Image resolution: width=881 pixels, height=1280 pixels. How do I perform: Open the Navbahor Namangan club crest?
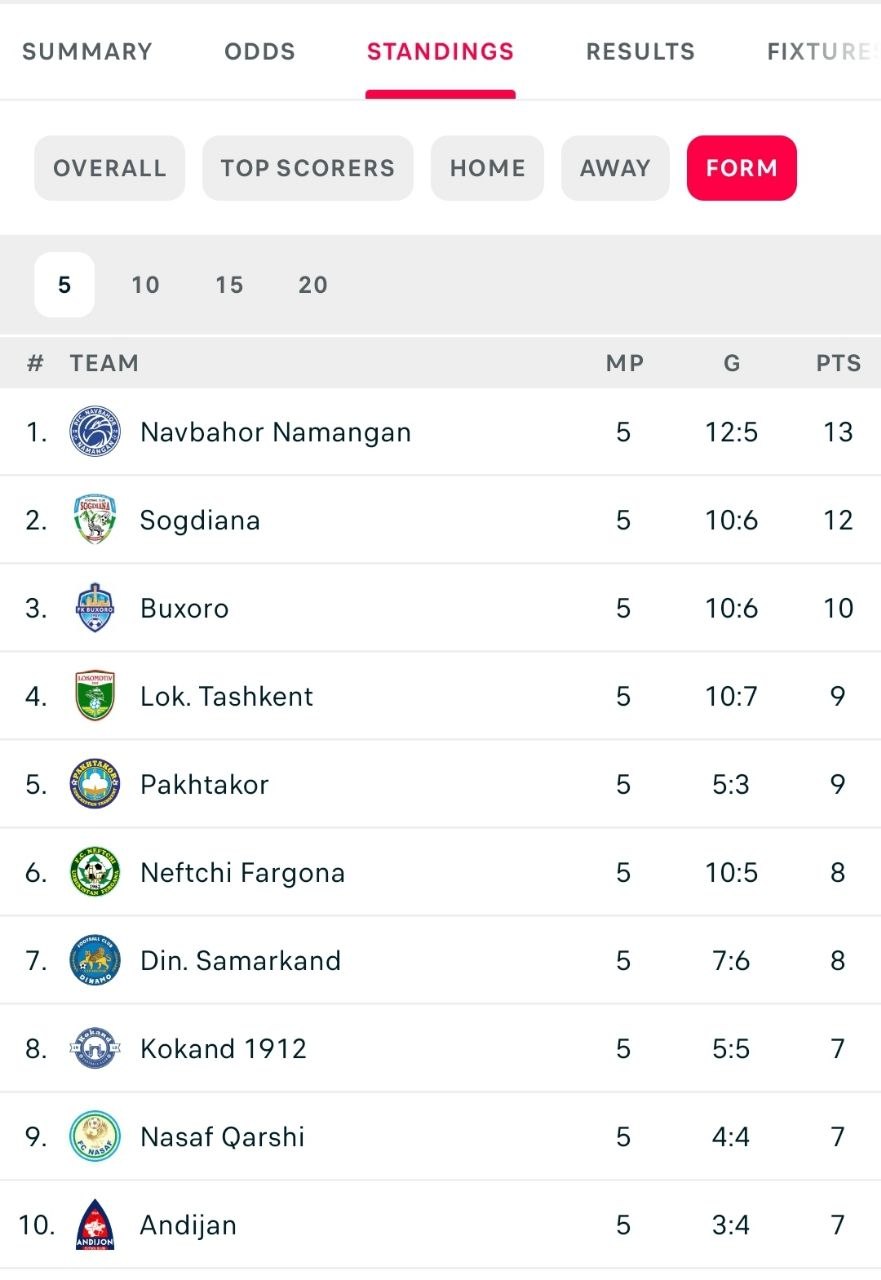click(95, 432)
